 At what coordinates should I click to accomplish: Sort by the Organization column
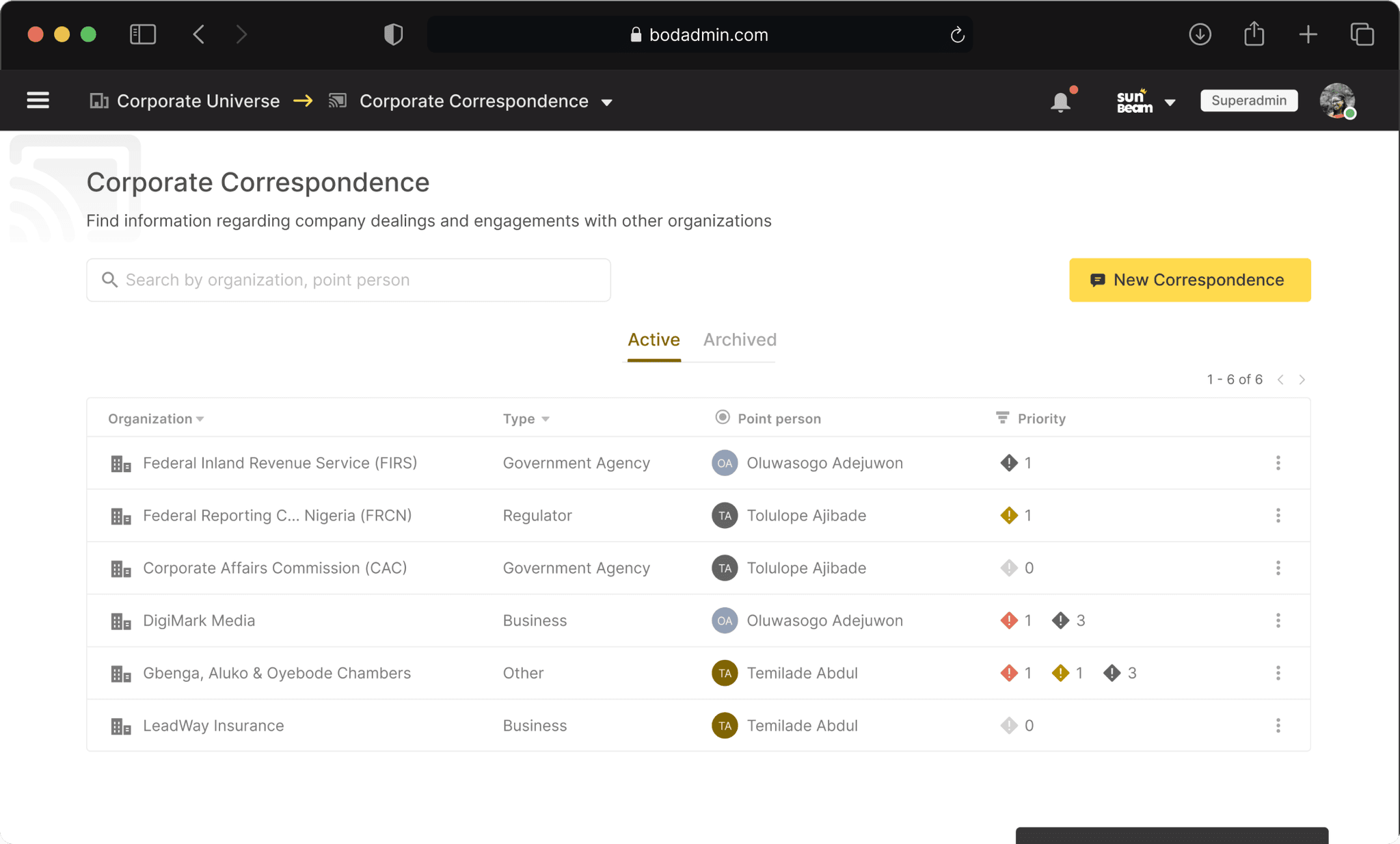(x=156, y=419)
